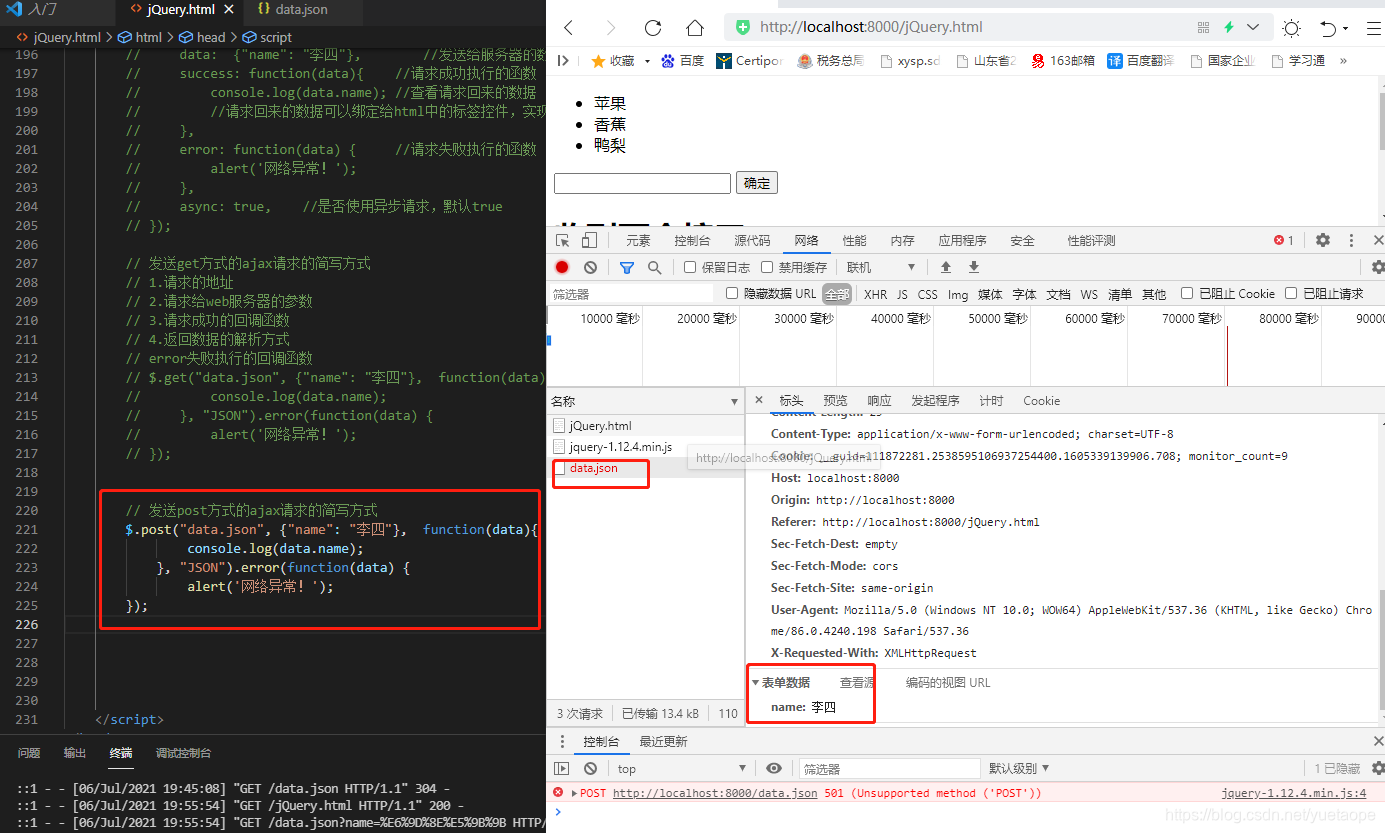Click the export HAR download arrow
The image size is (1385, 833).
[x=974, y=267]
